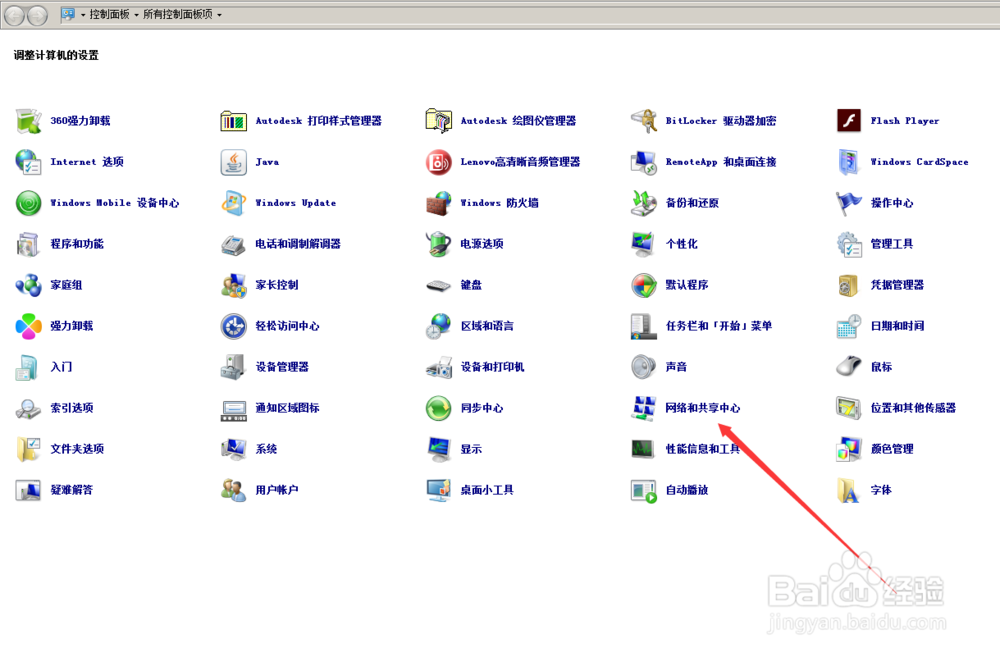Click the 索引选项 link text

(72, 408)
